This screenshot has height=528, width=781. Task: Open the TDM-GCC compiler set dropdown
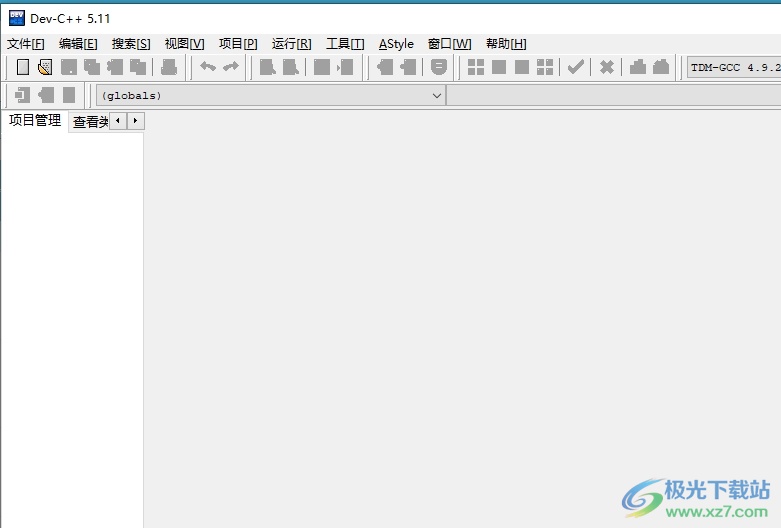point(734,67)
